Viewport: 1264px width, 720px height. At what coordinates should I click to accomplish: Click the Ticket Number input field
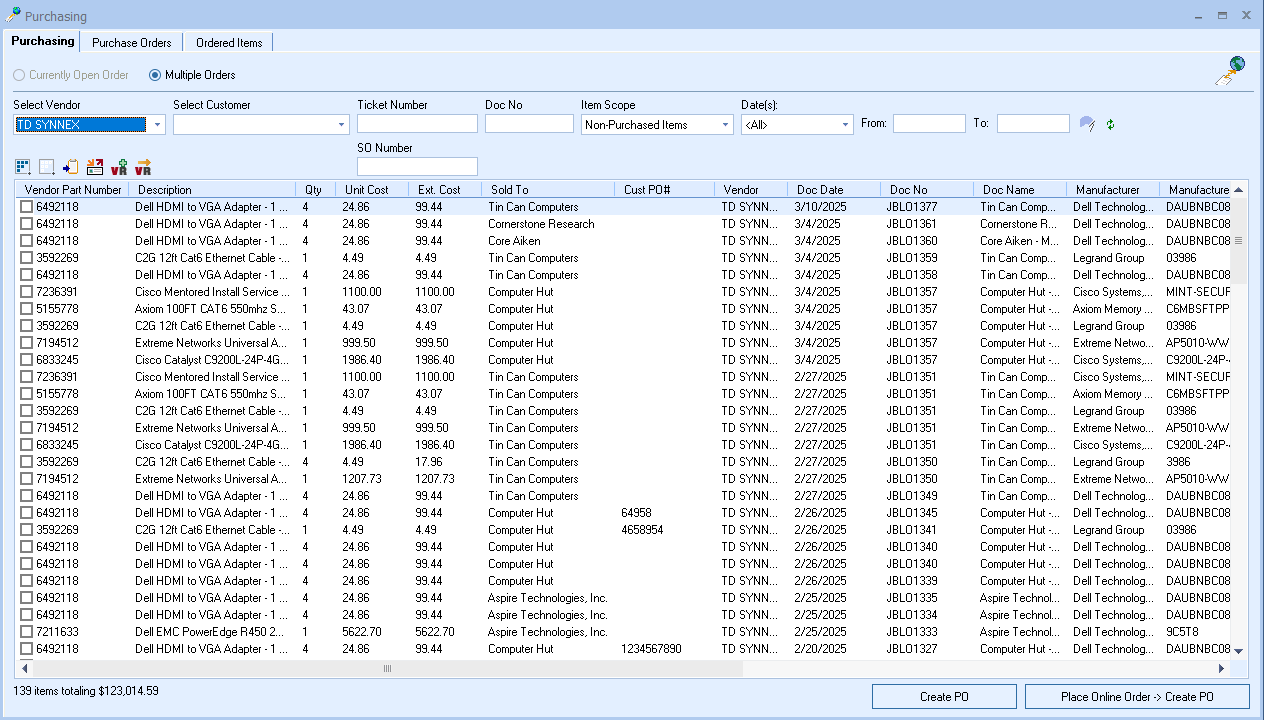click(x=417, y=124)
